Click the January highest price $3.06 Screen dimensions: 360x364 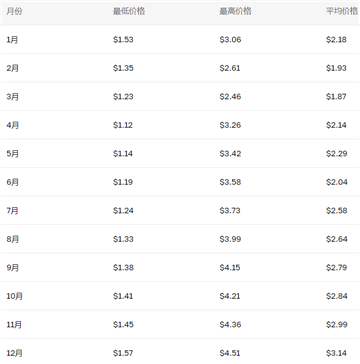(230, 40)
